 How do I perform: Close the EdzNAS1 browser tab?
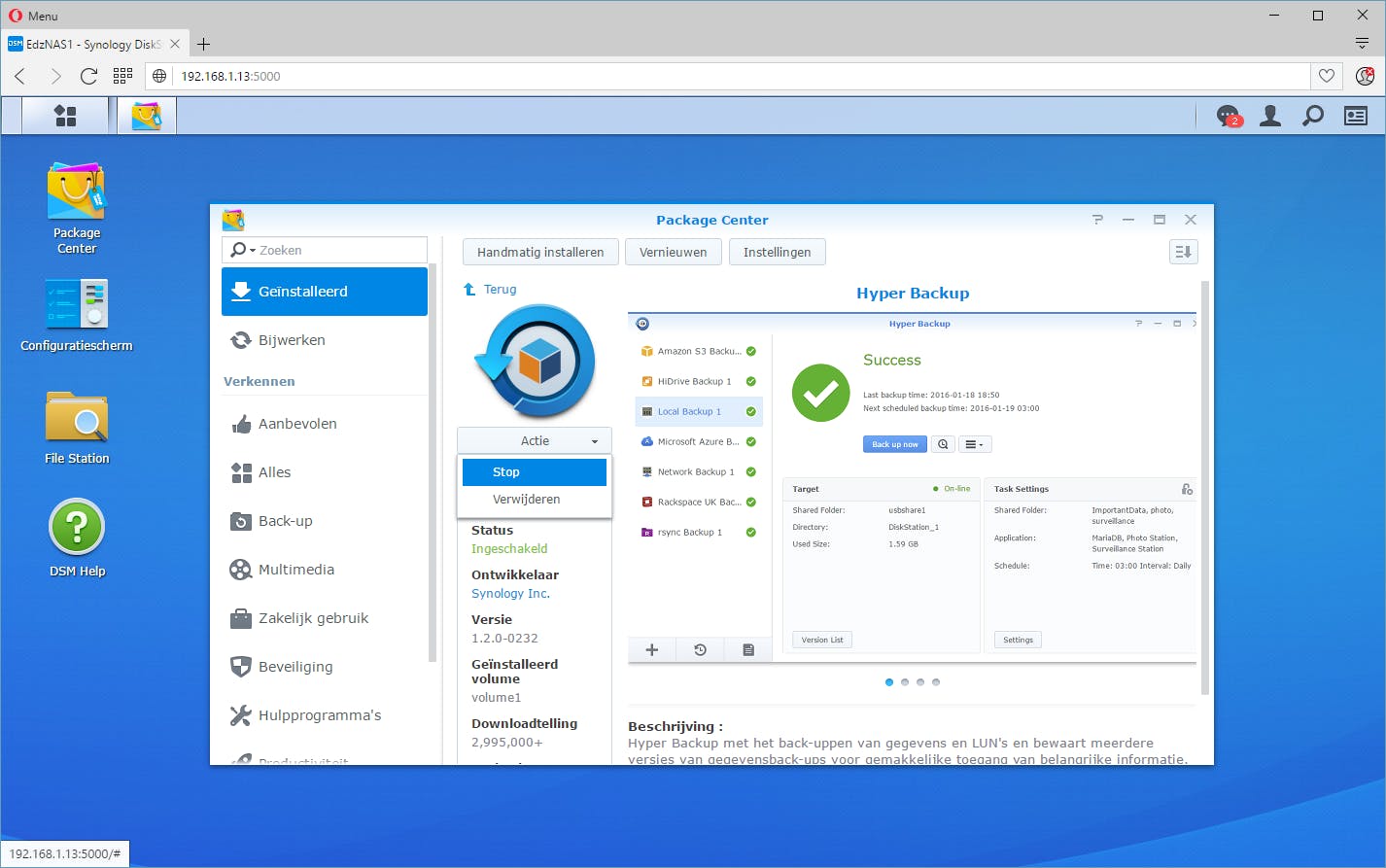pos(175,44)
